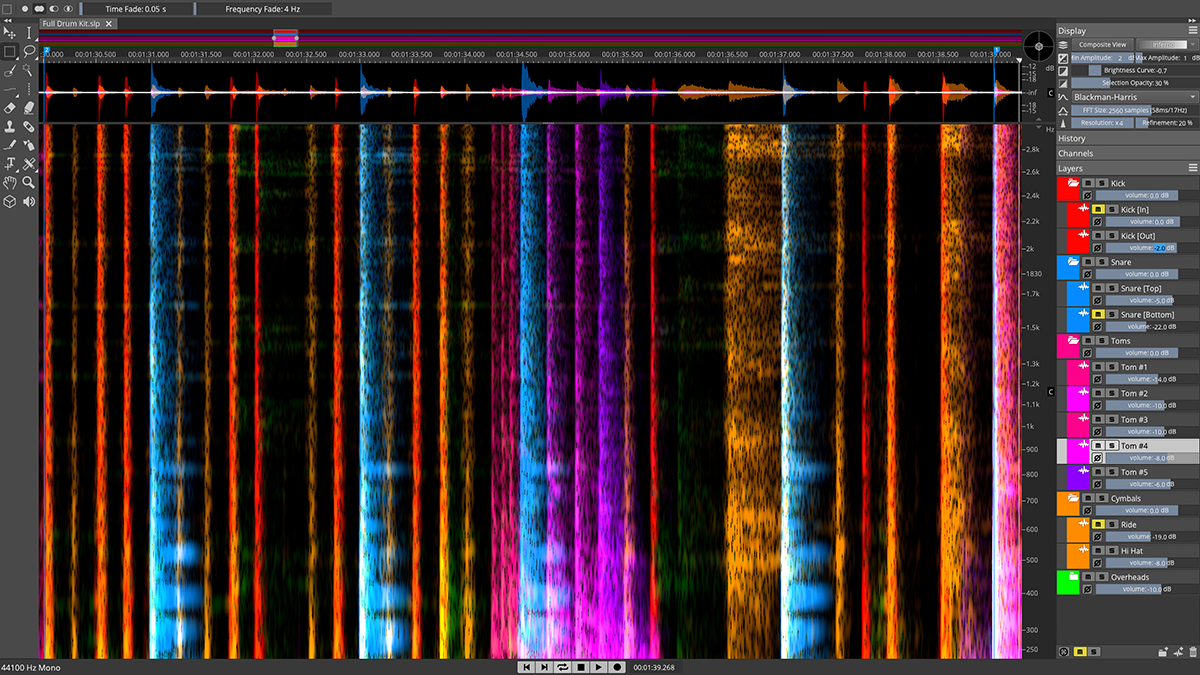Screen dimensions: 1200x675
Task: Click the circular navigator compass icon
Action: coord(1039,45)
